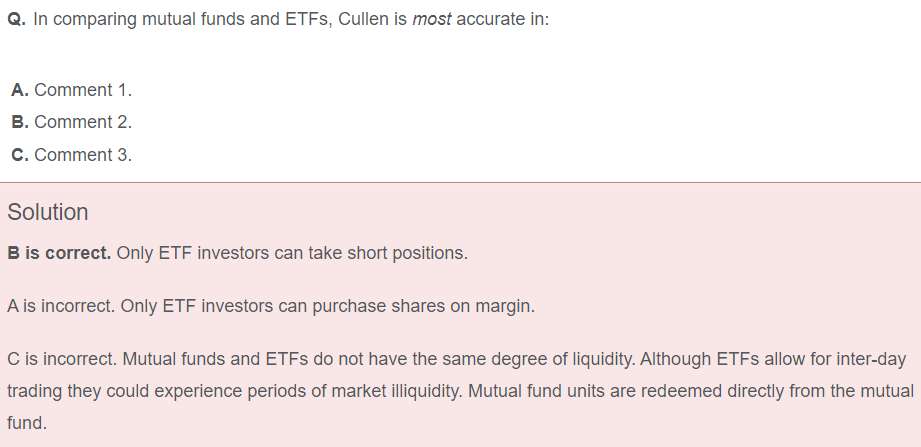Click the bold letter A. label
The width and height of the screenshot is (921, 447).
tap(20, 90)
